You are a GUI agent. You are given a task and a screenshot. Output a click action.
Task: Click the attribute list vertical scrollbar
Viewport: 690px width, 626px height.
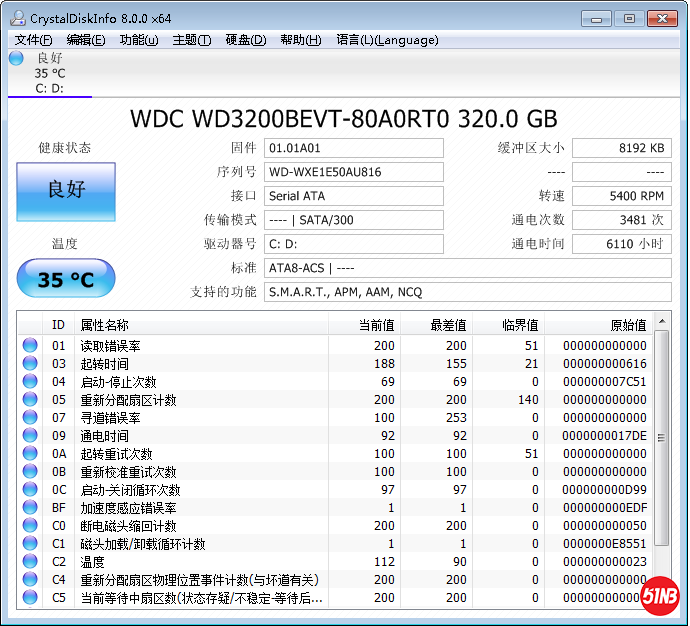pos(661,460)
